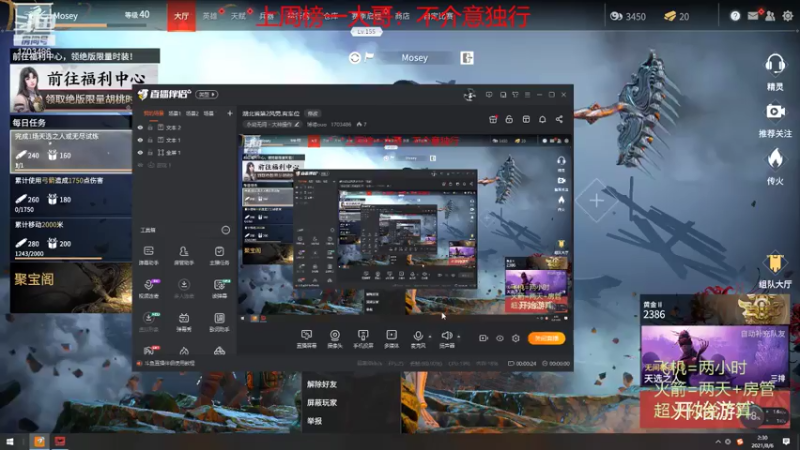The image size is (800, 450).
Task: Open Windows Start menu
Action: [10, 441]
